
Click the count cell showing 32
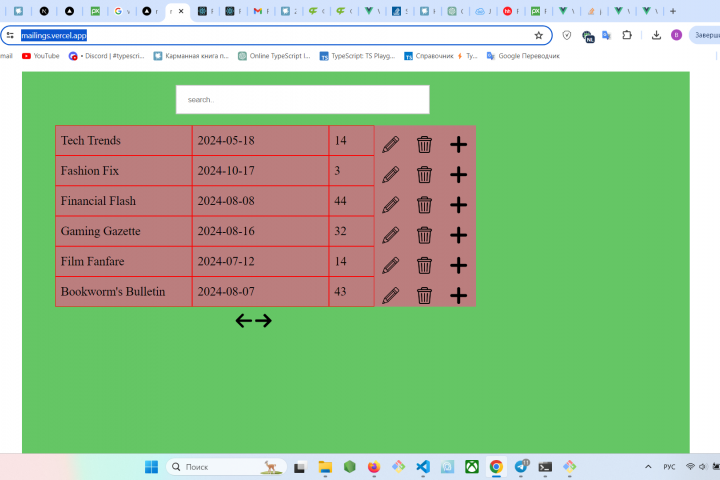click(x=352, y=231)
